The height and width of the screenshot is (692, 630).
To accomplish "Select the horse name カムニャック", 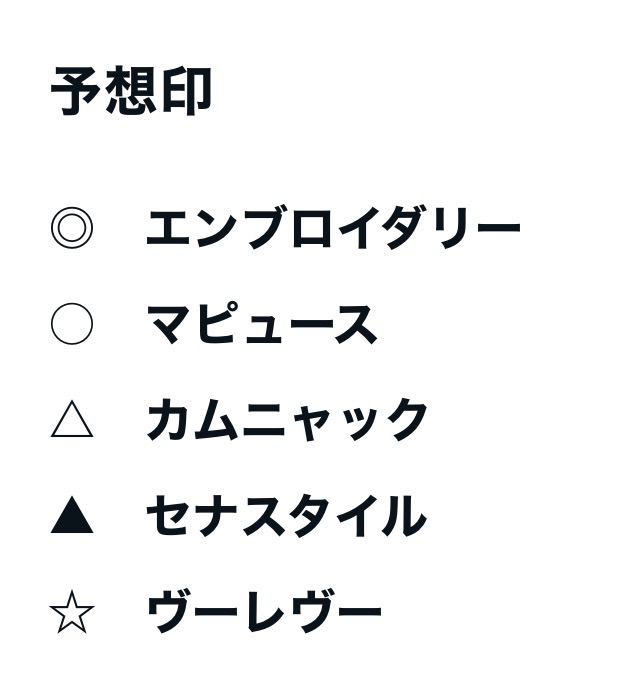I will [x=287, y=421].
